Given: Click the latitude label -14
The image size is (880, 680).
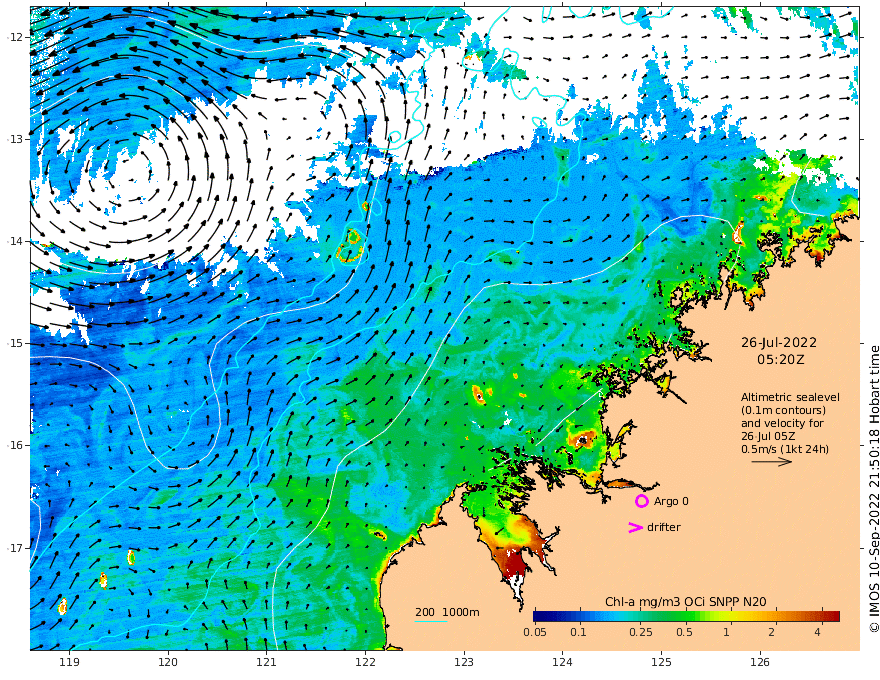Looking at the screenshot, I should coord(16,241).
